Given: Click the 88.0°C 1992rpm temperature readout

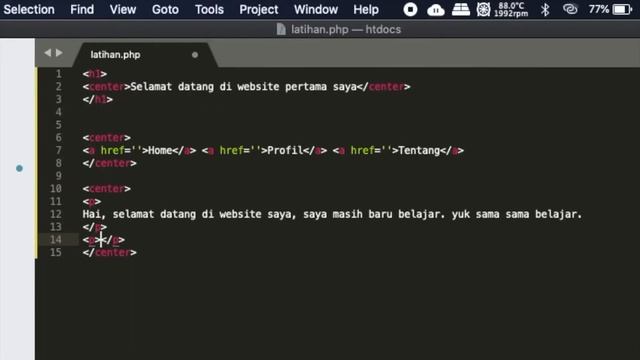Looking at the screenshot, I should (511, 9).
